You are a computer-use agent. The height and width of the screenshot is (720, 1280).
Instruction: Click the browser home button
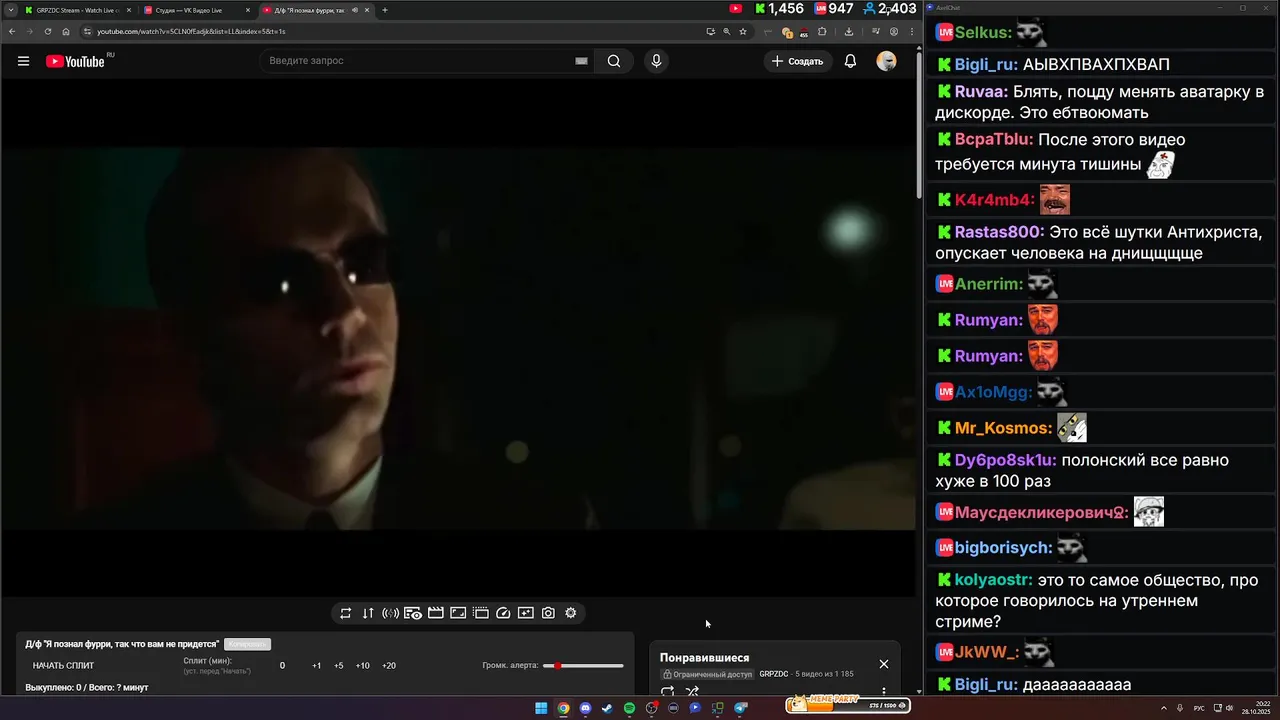[x=66, y=31]
